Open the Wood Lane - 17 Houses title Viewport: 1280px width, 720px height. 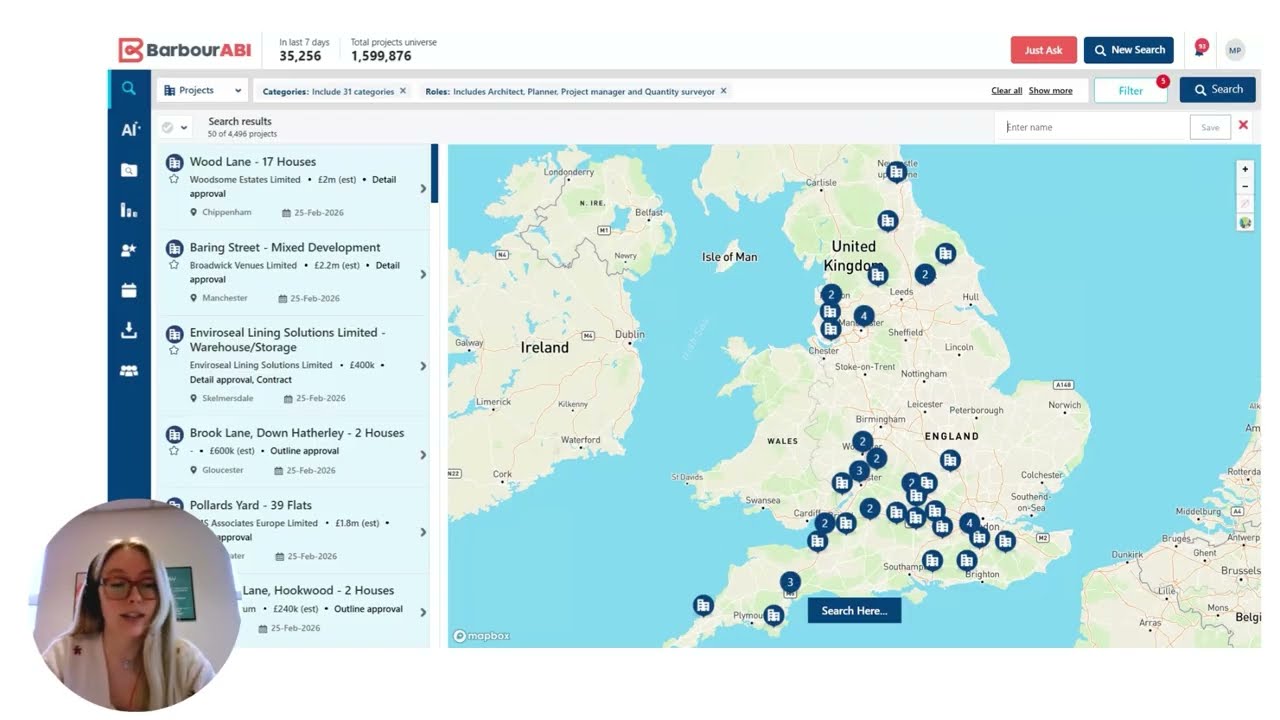click(x=253, y=162)
